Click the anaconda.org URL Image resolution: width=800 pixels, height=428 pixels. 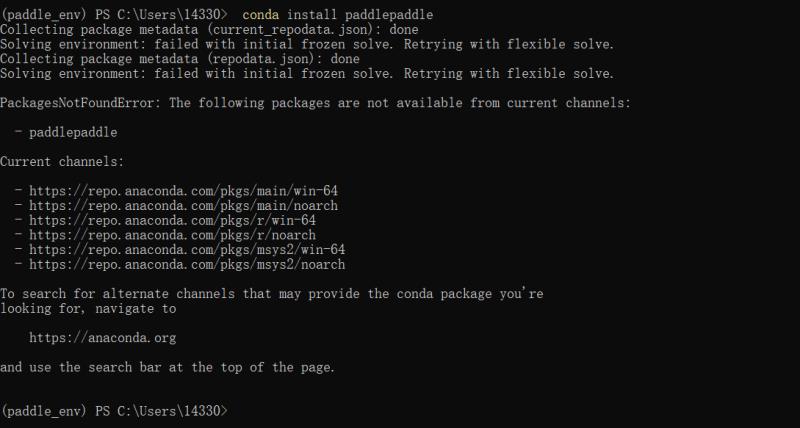[x=103, y=338]
